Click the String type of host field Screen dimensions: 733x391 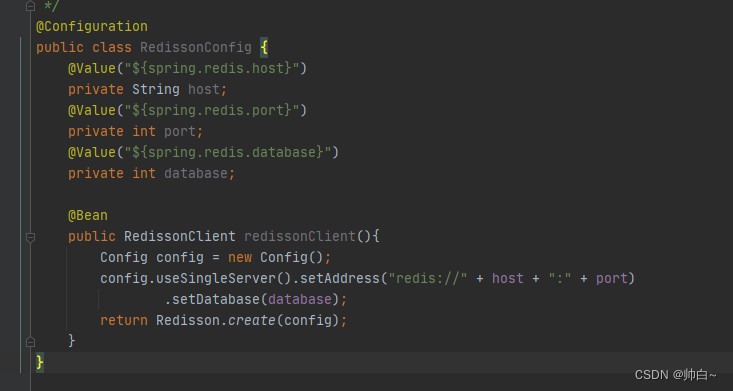[x=156, y=89]
